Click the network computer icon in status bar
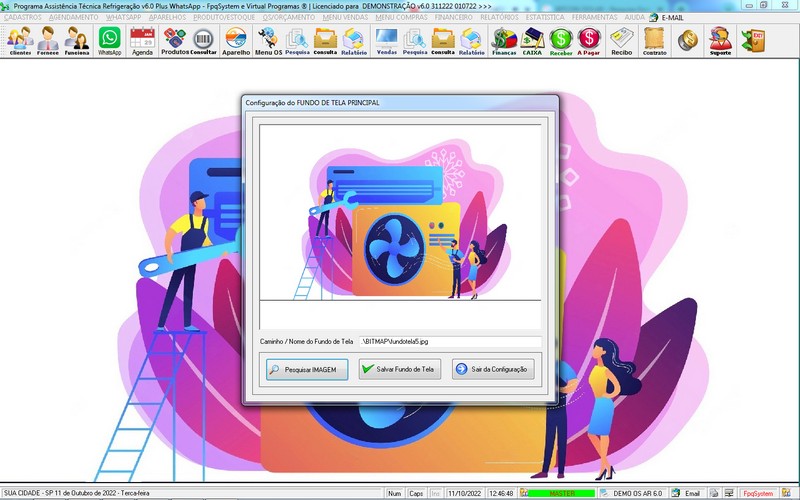Screen dimensions: 800x500 click(x=729, y=493)
